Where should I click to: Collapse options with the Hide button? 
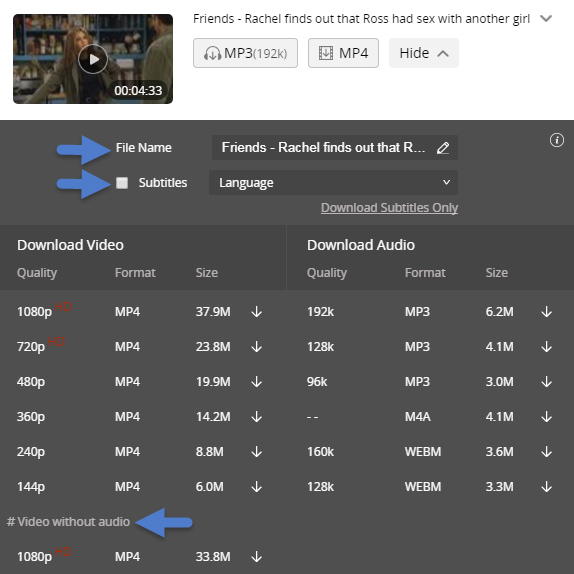[424, 53]
